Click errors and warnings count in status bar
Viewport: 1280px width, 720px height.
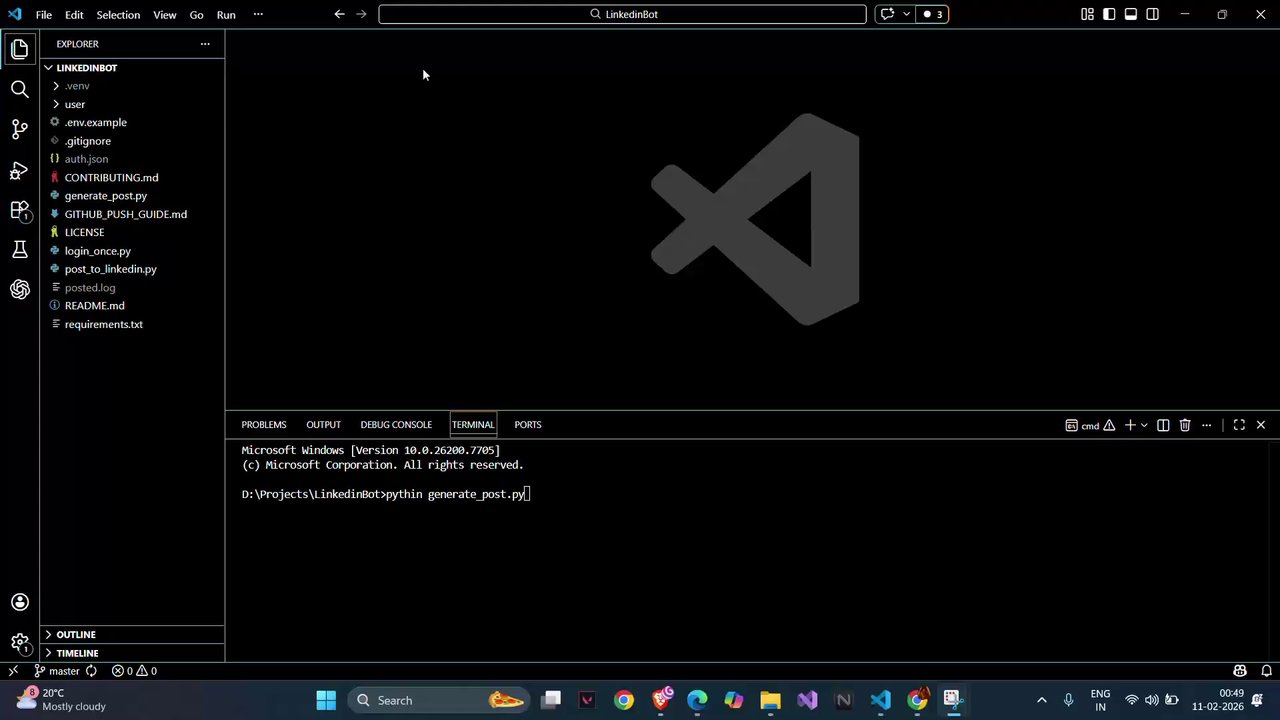point(134,671)
